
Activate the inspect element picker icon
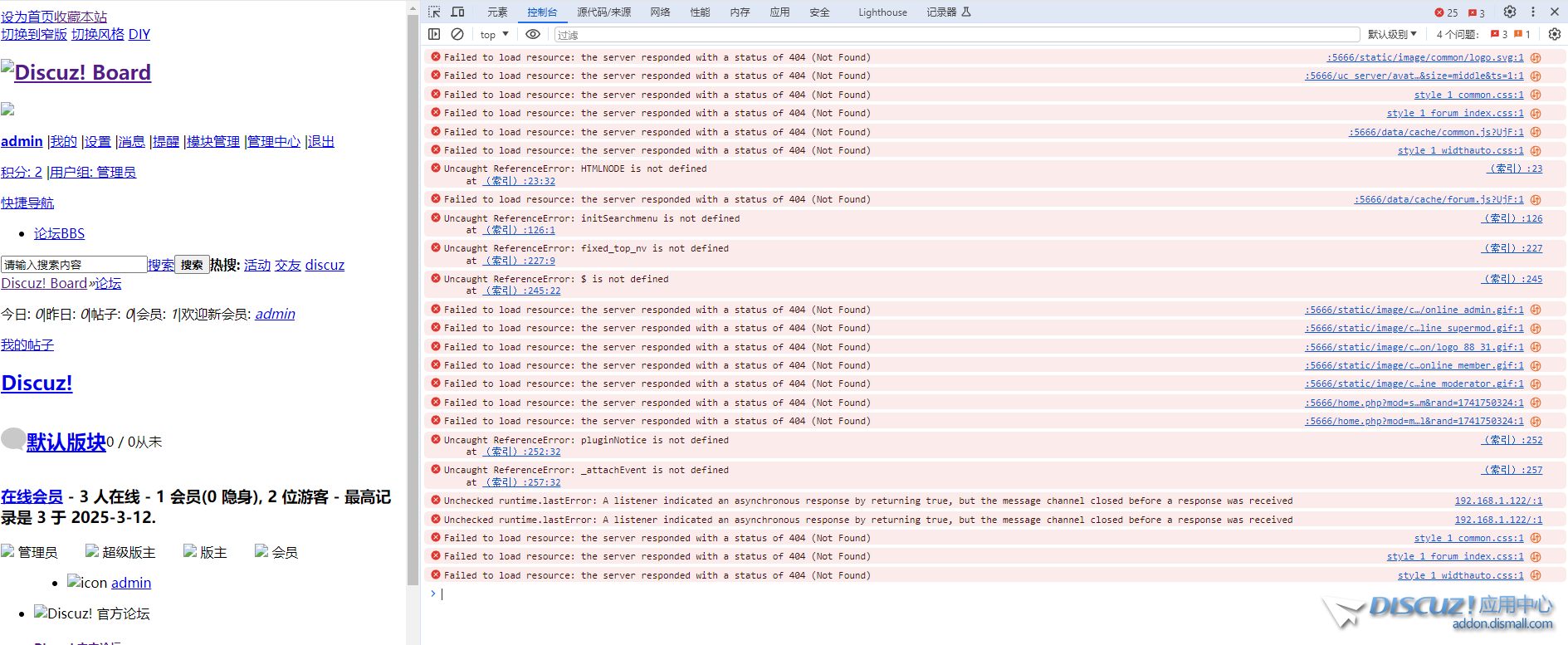[434, 12]
